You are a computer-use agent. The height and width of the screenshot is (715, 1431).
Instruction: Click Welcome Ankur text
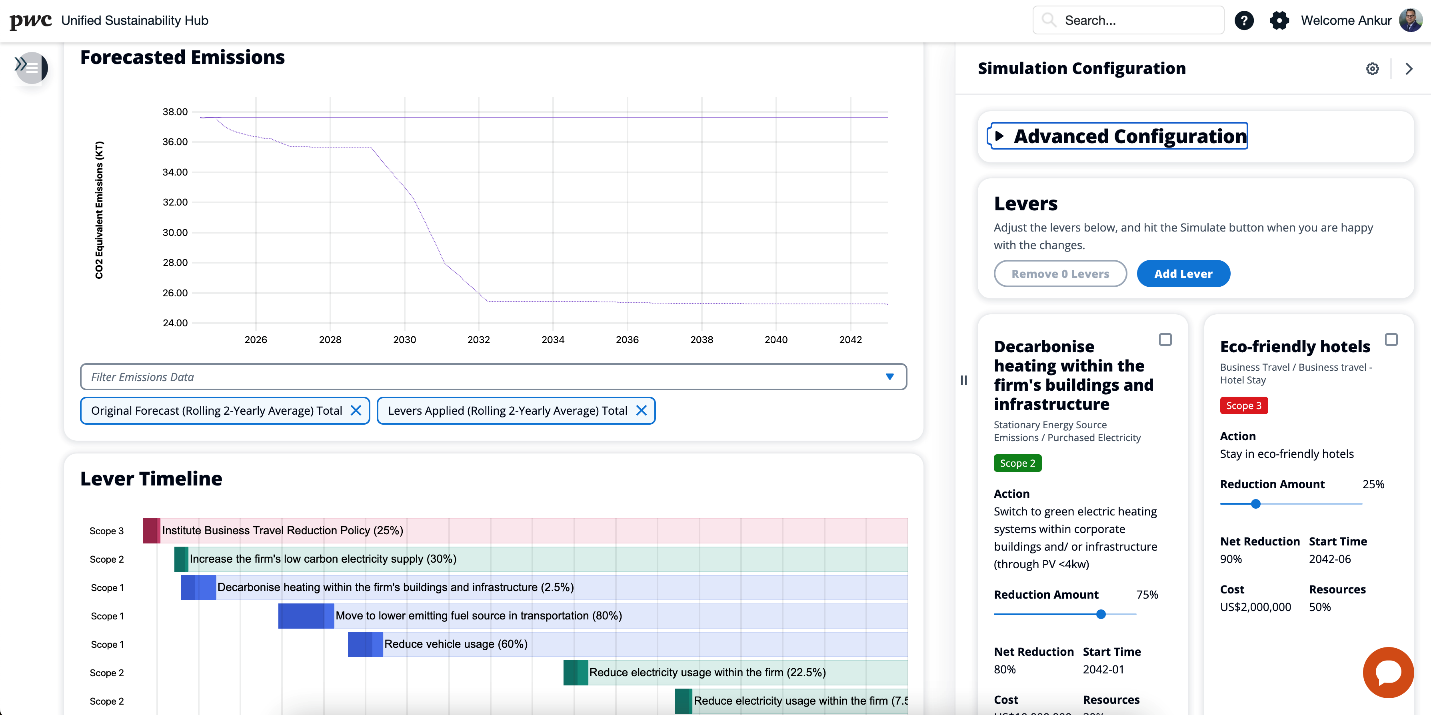(x=1346, y=20)
